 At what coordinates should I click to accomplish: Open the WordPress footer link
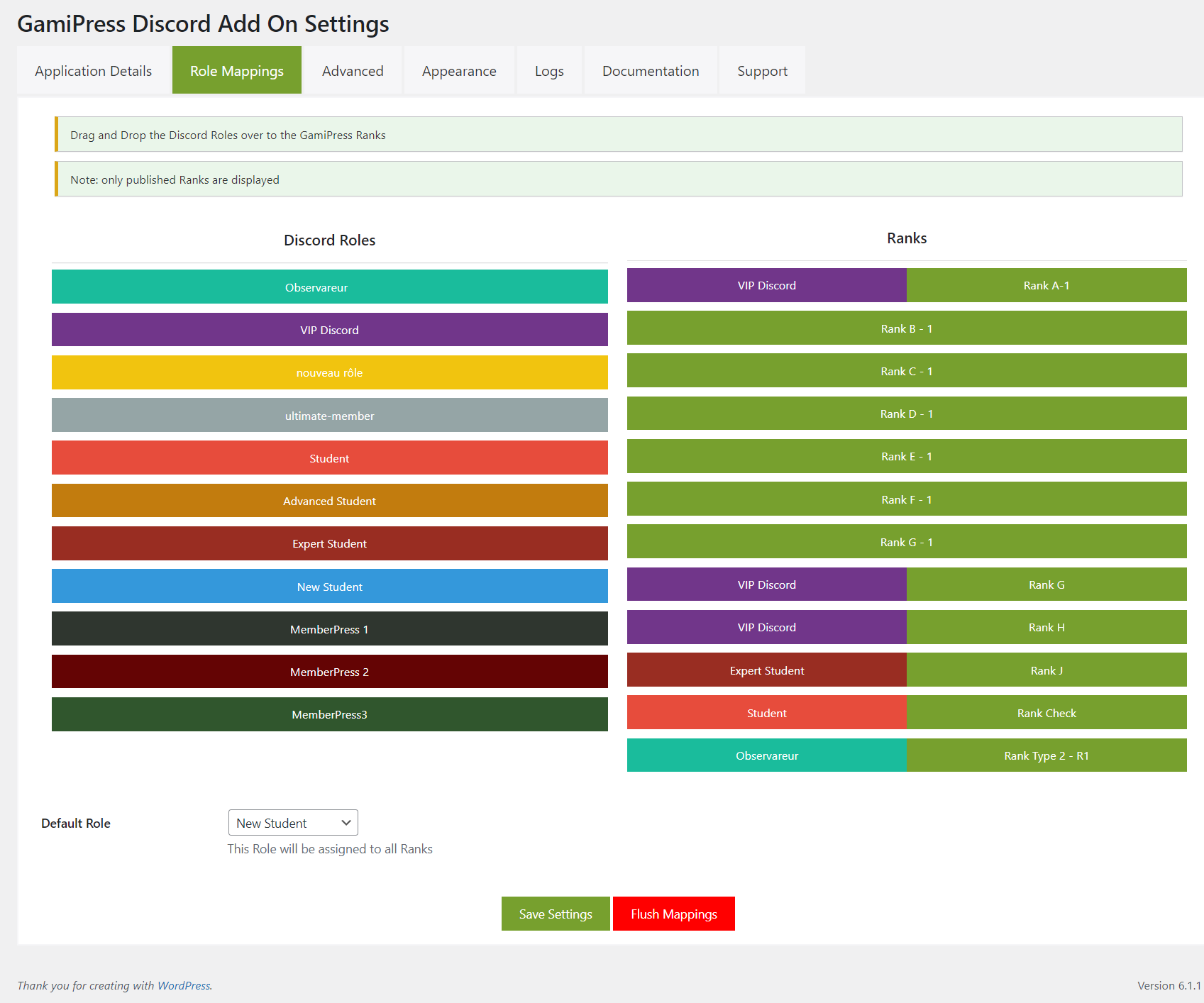point(184,985)
